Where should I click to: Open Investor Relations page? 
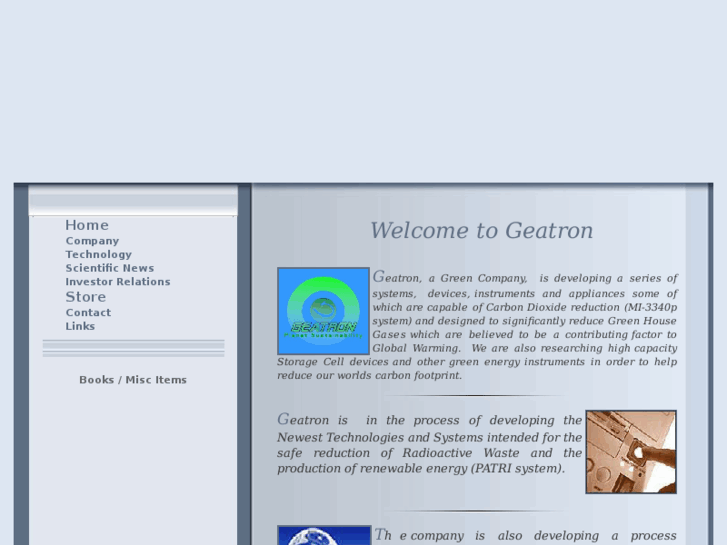pyautogui.click(x=118, y=282)
